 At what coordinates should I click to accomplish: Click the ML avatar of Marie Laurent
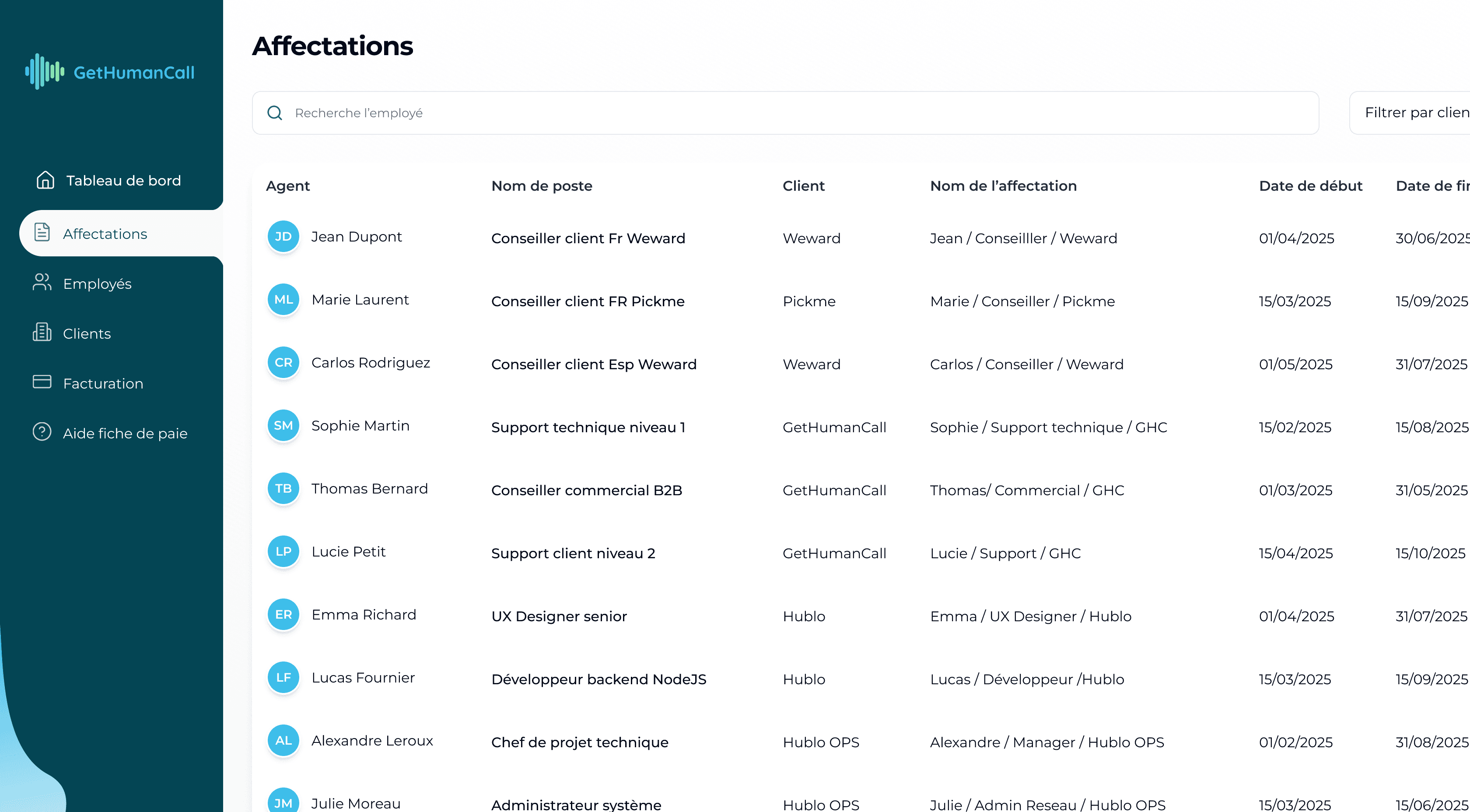click(x=283, y=300)
